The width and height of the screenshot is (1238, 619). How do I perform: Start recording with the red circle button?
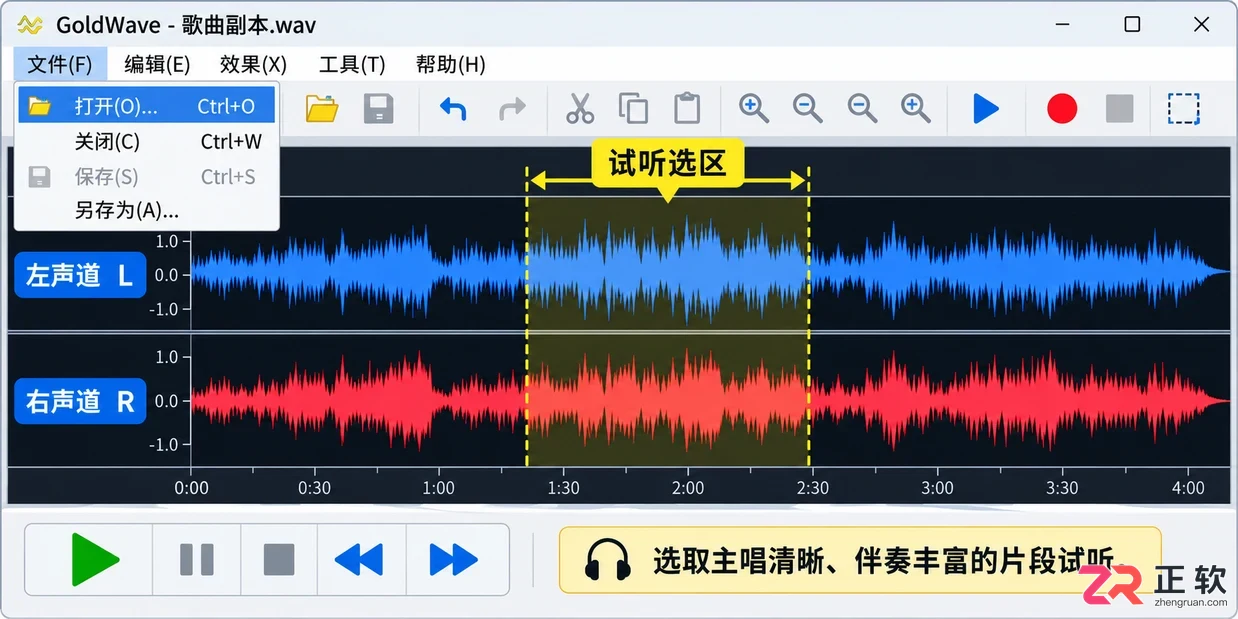pos(1062,108)
